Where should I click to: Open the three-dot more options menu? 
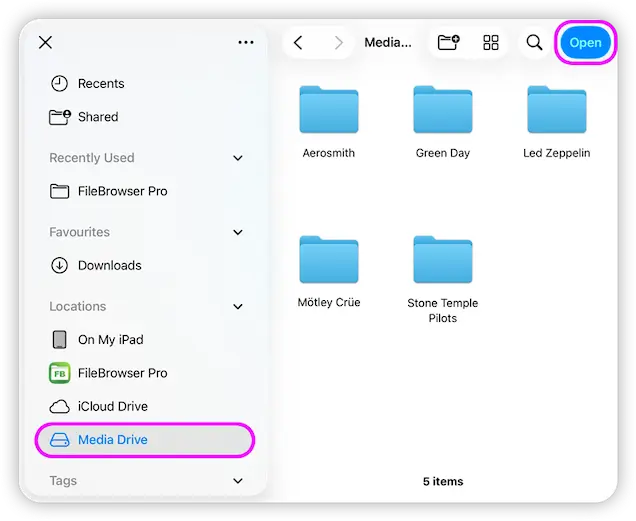coord(246,43)
